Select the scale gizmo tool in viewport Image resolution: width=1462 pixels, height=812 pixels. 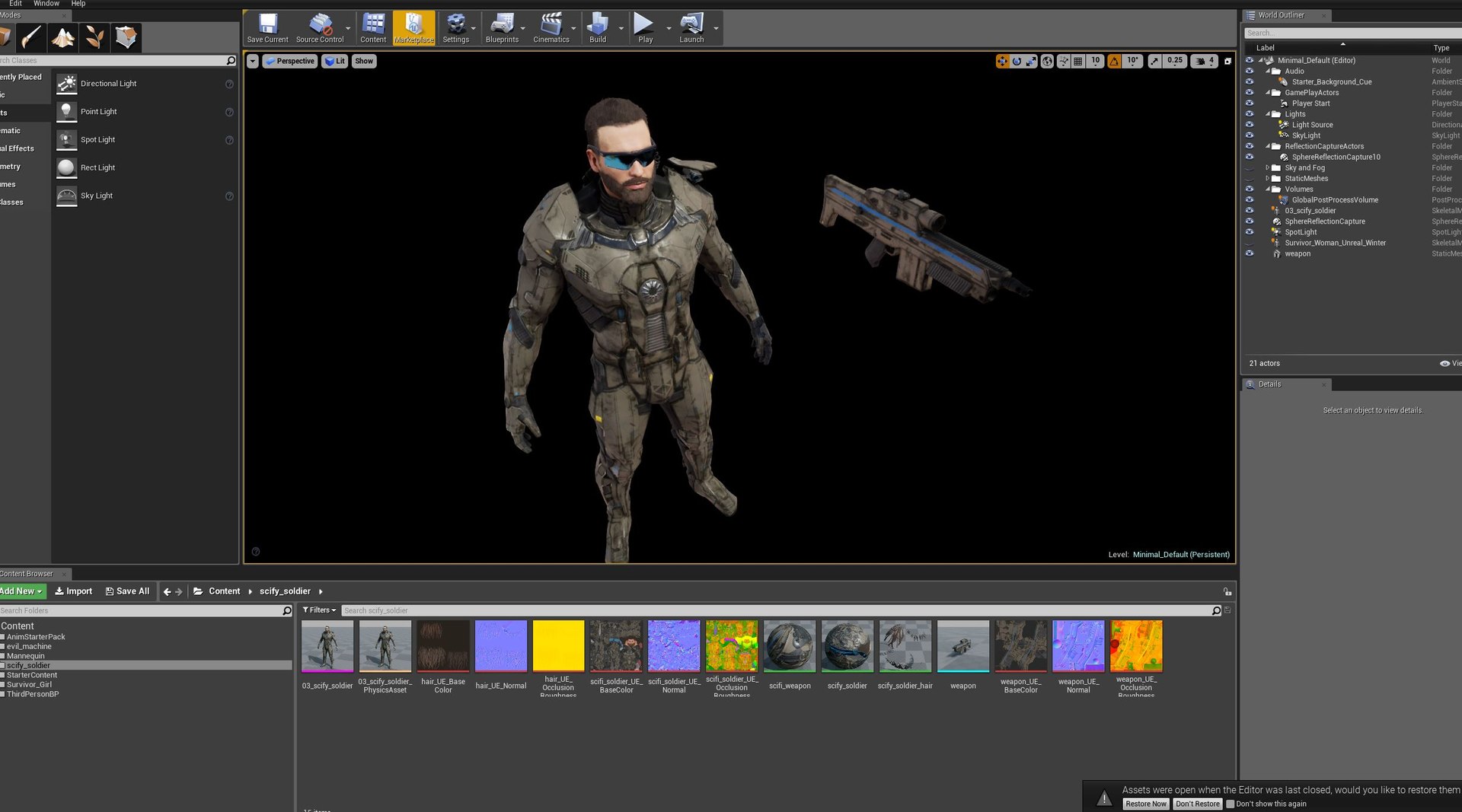[x=1031, y=61]
